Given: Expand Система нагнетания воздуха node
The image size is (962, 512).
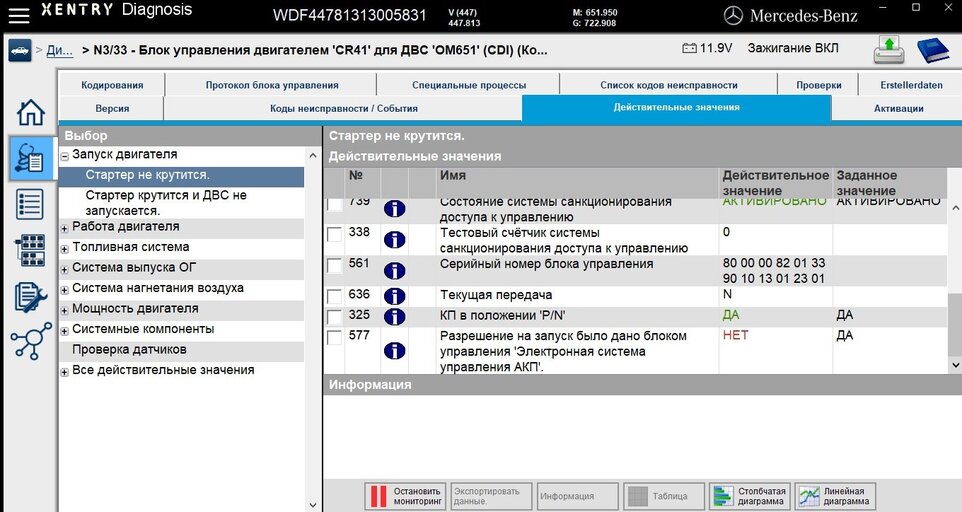Looking at the screenshot, I should coord(64,290).
